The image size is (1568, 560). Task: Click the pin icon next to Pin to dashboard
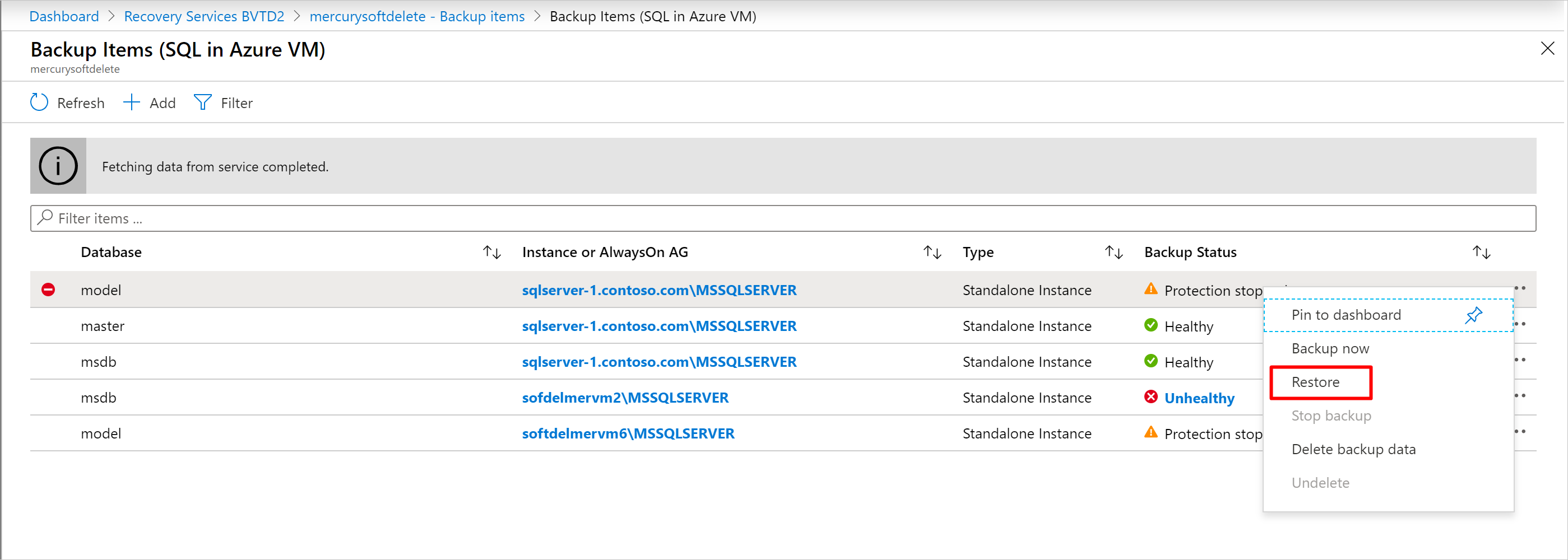tap(1474, 315)
